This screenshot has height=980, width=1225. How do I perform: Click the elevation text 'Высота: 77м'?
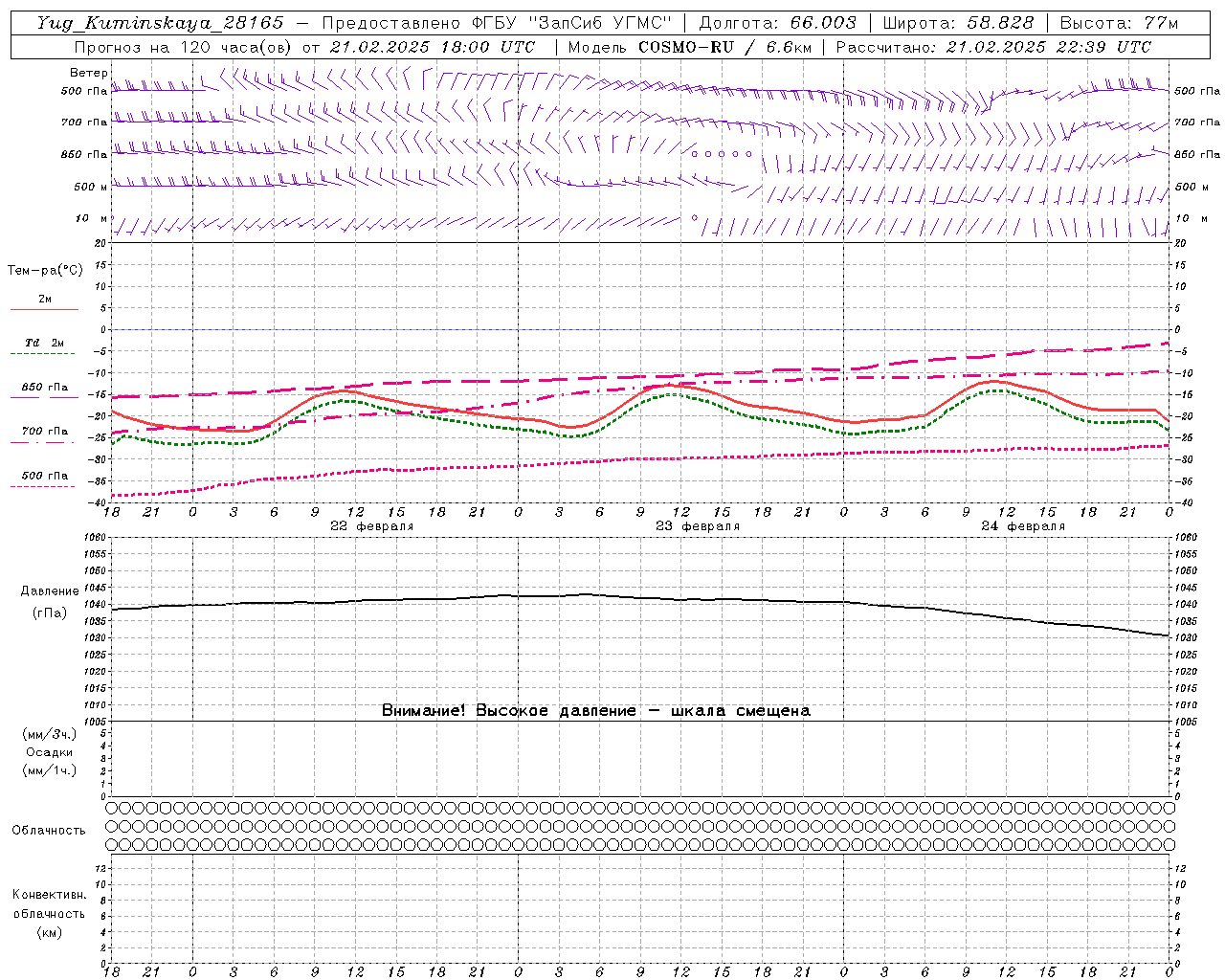pyautogui.click(x=1119, y=23)
